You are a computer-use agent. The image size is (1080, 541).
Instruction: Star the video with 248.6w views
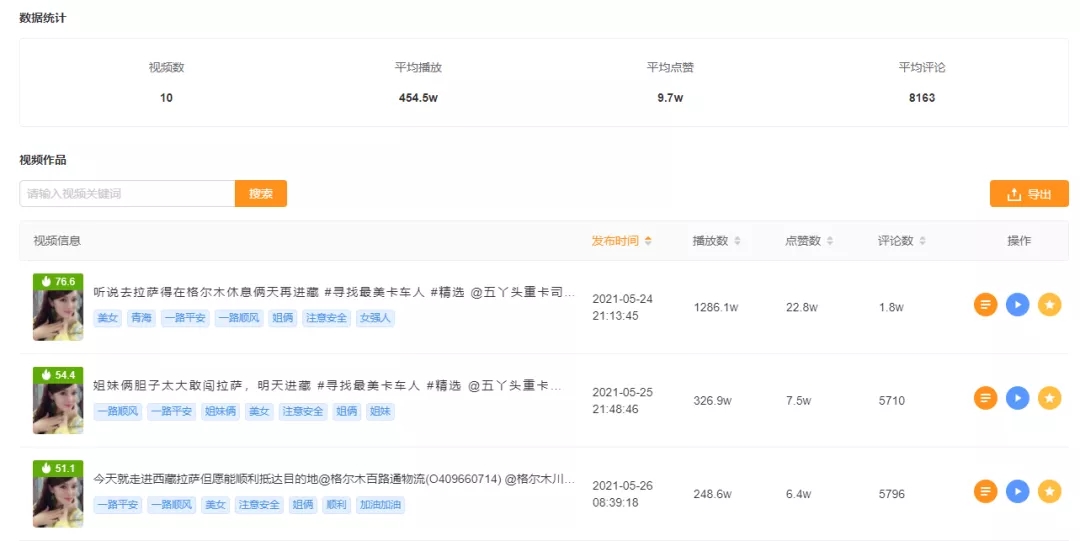pos(1049,491)
